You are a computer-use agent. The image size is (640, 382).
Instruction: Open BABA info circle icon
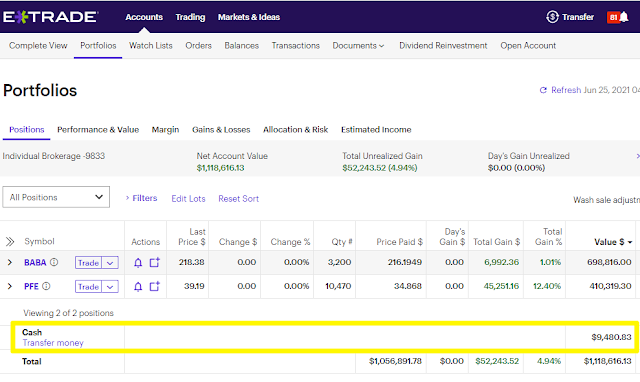click(54, 262)
